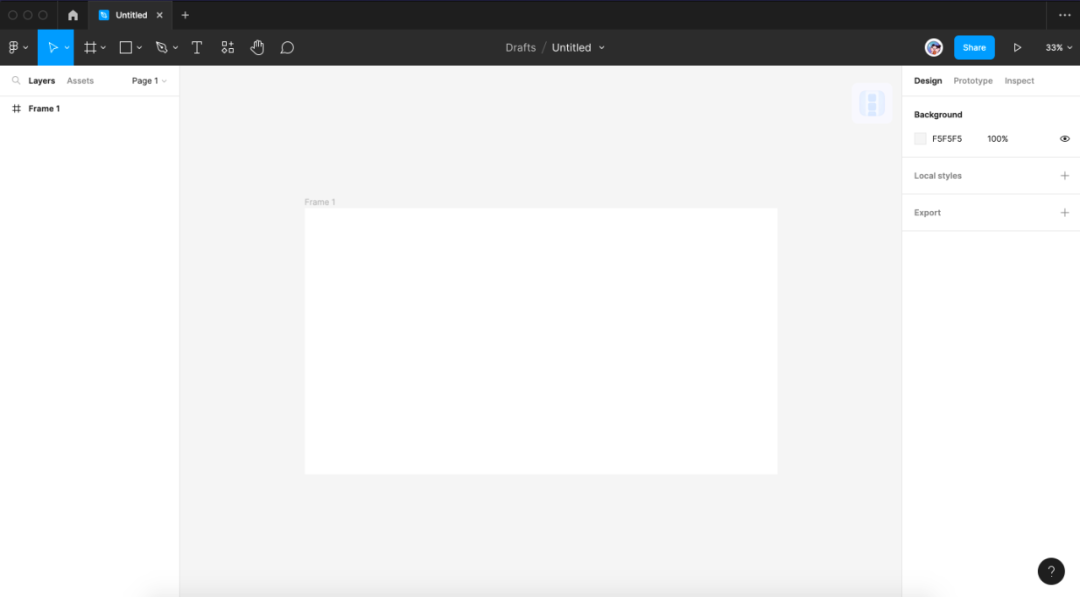This screenshot has height=597, width=1080.
Task: Select the Pen tool
Action: coord(162,48)
